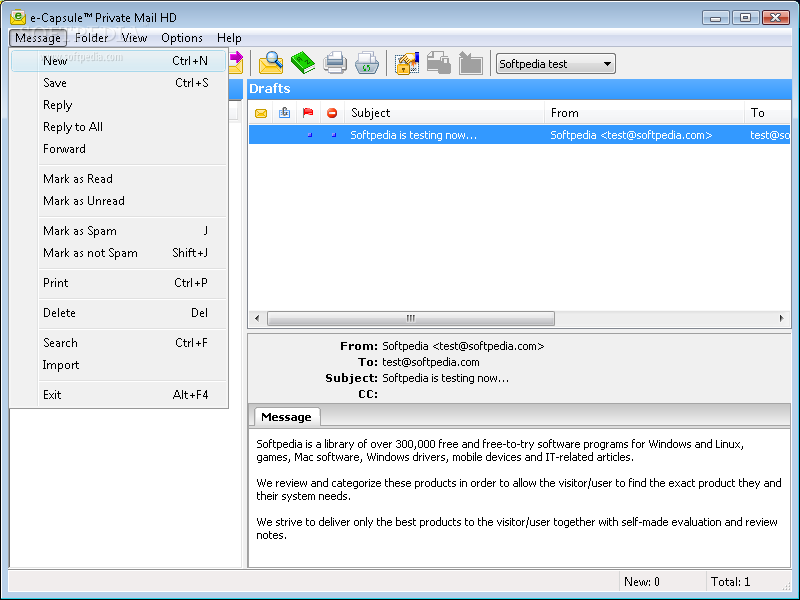Minimize the e-Capsule window
The height and width of the screenshot is (600, 800).
click(x=715, y=18)
